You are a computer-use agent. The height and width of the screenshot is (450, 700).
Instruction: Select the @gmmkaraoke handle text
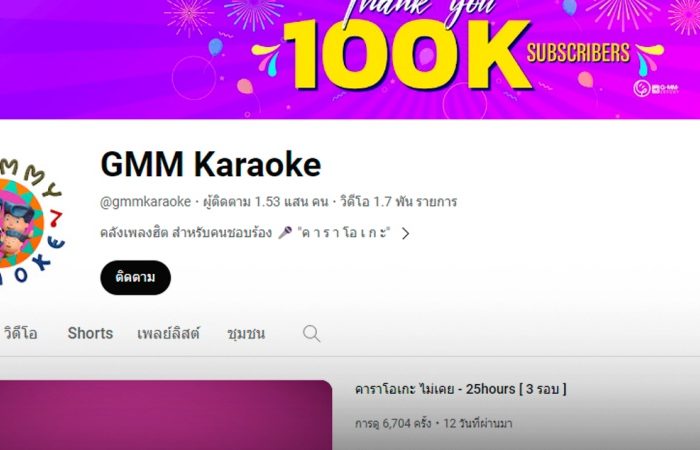146,202
